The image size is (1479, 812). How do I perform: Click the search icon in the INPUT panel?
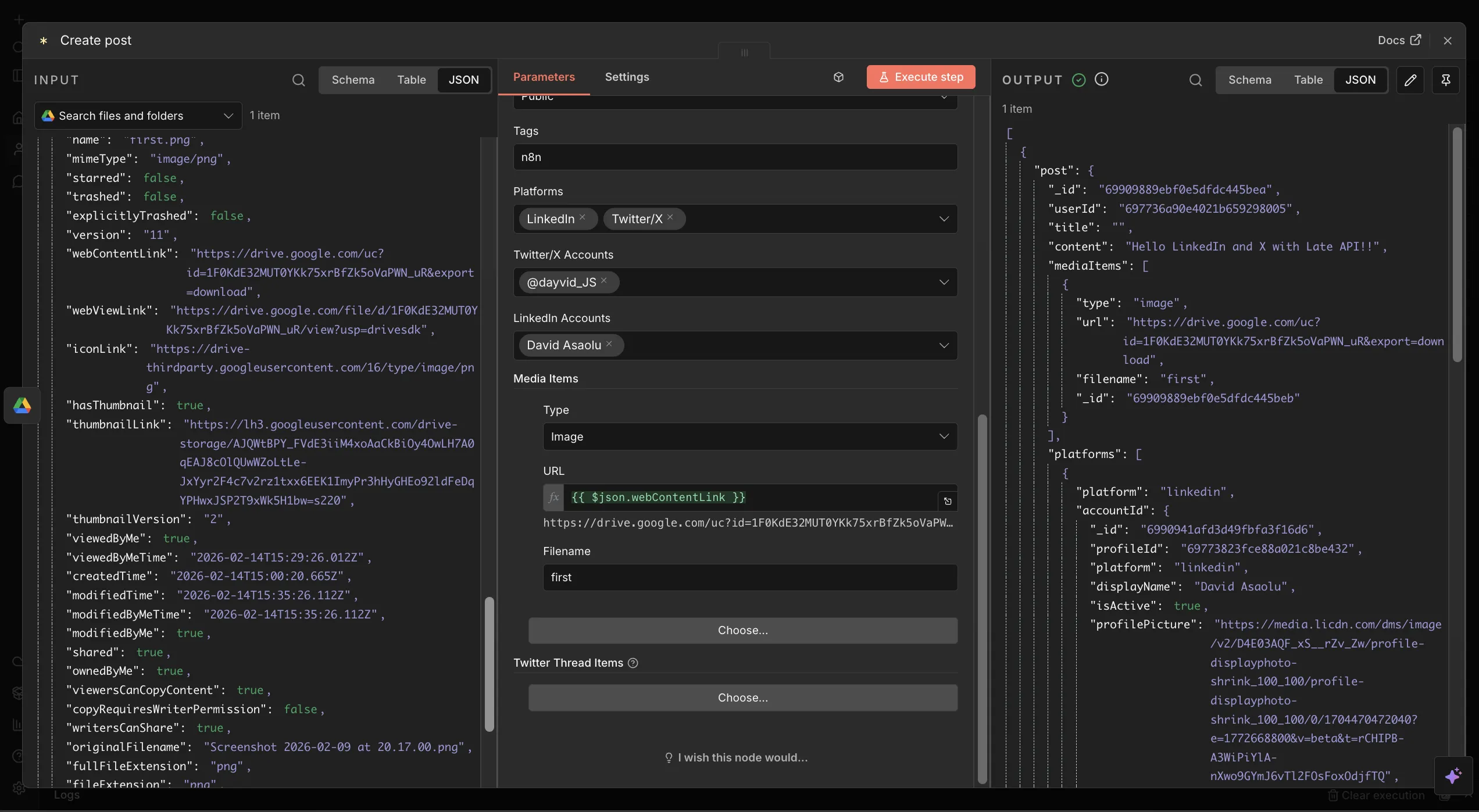298,80
